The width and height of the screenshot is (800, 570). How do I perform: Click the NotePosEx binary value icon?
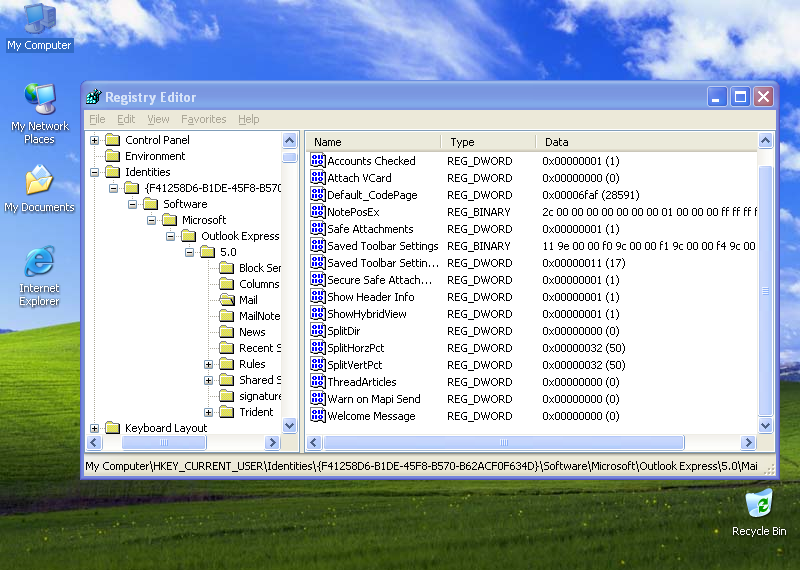[x=317, y=212]
